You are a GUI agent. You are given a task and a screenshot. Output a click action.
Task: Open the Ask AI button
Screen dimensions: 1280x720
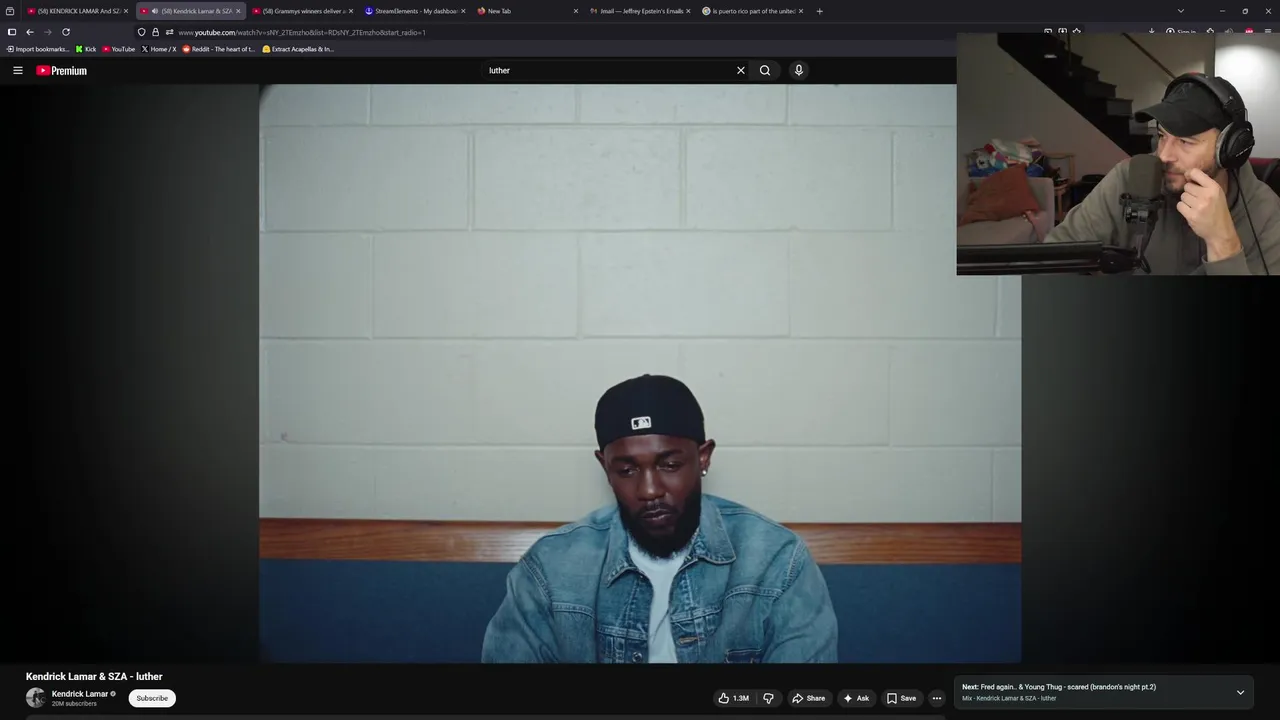click(856, 698)
